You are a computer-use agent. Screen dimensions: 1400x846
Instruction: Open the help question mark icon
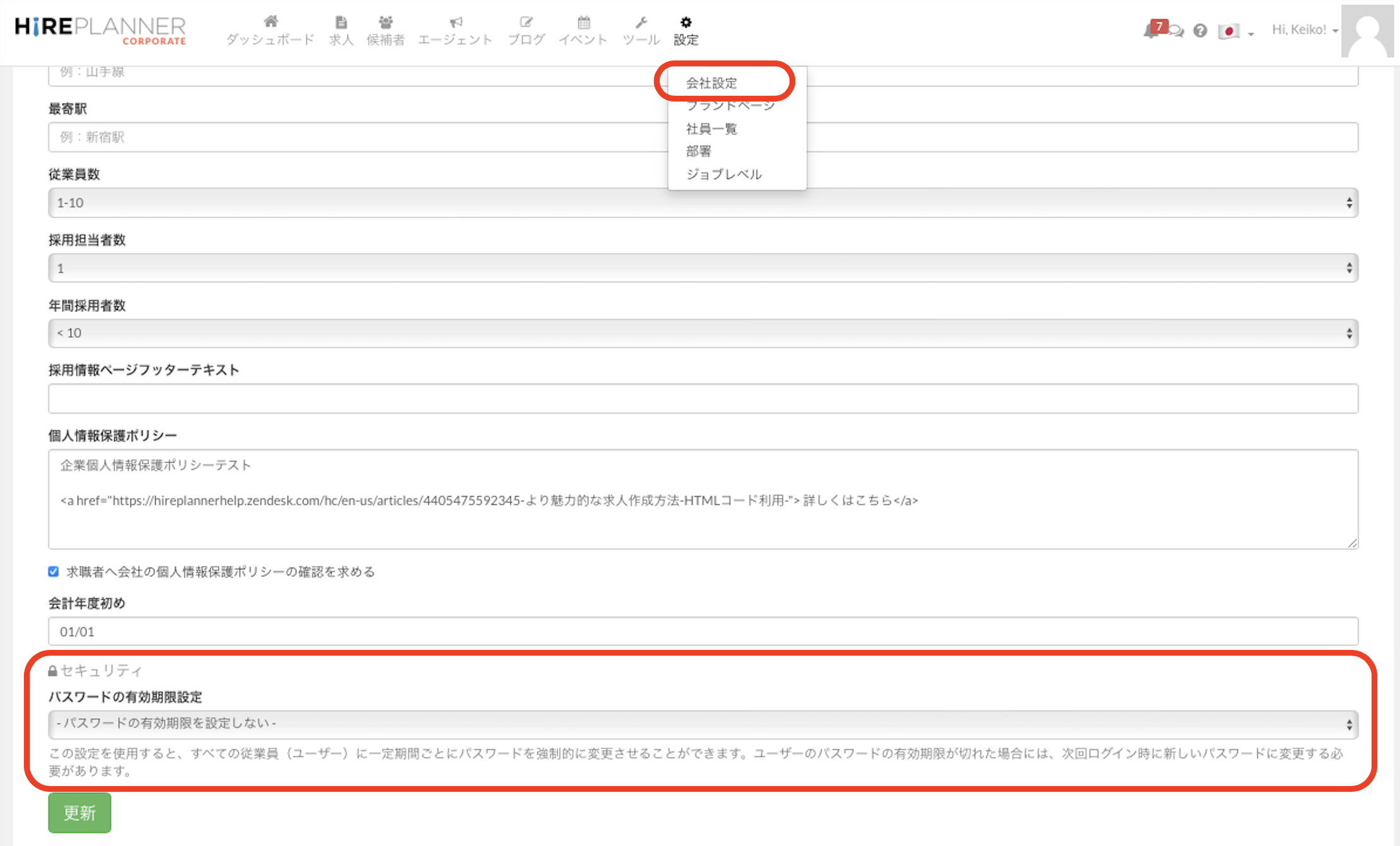click(x=1200, y=30)
